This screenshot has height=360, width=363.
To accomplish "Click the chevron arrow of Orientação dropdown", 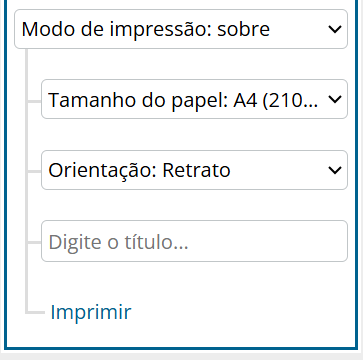I will (335, 170).
